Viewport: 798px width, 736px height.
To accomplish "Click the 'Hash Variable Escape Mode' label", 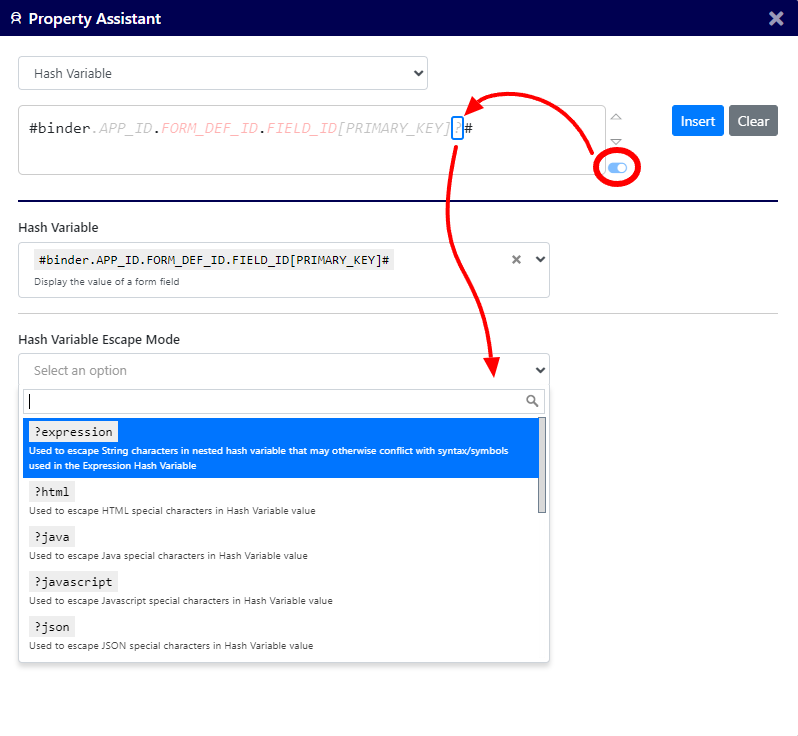I will (x=99, y=339).
